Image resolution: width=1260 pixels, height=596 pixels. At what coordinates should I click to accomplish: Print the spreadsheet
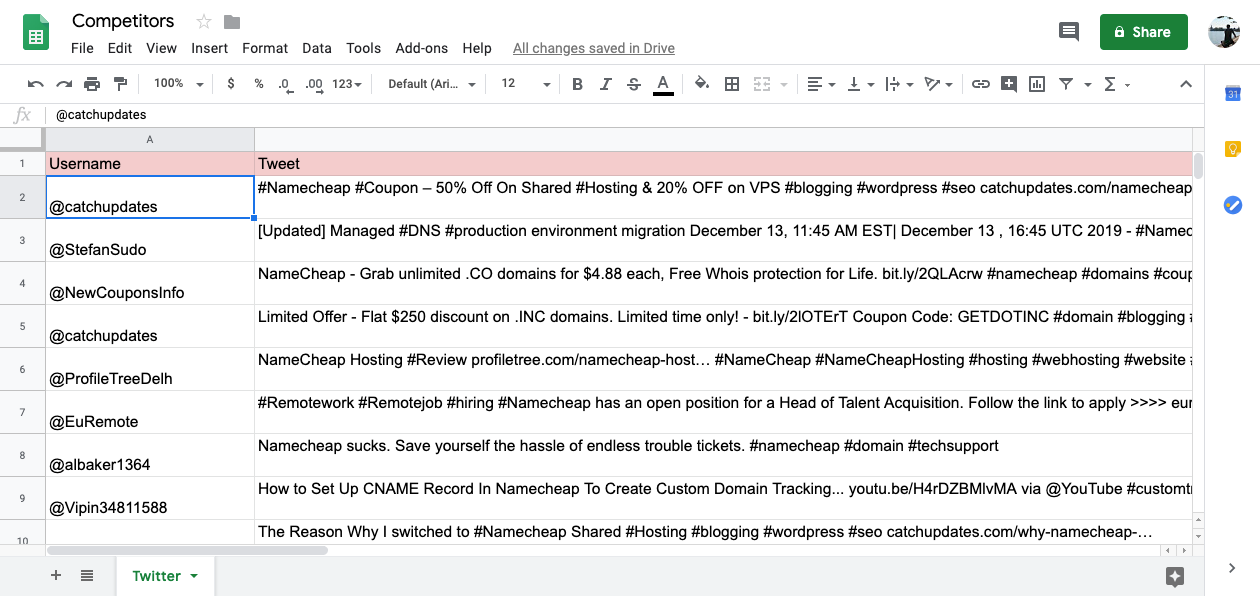(92, 84)
